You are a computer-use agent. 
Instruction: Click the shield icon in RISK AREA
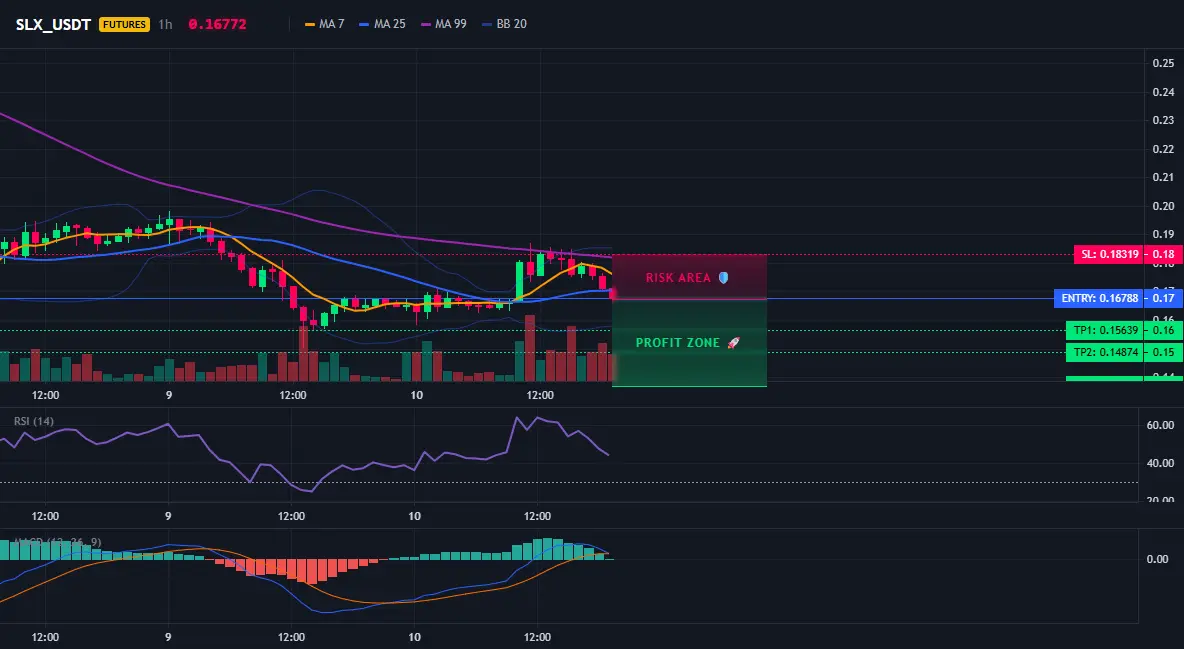coord(723,278)
